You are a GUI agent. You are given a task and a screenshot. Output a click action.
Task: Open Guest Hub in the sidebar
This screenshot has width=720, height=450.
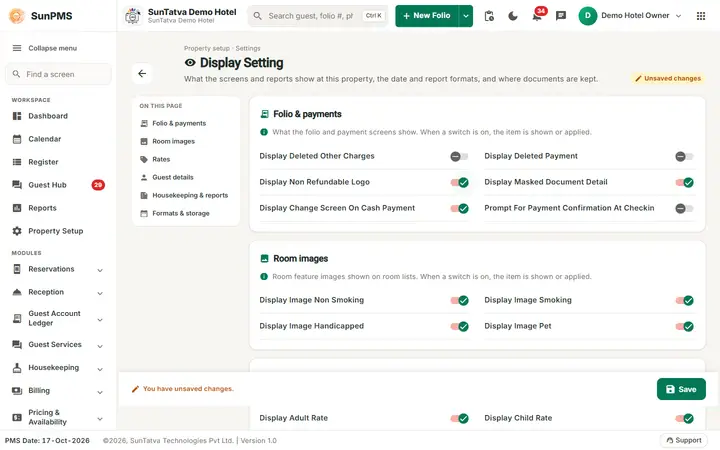coord(58,185)
